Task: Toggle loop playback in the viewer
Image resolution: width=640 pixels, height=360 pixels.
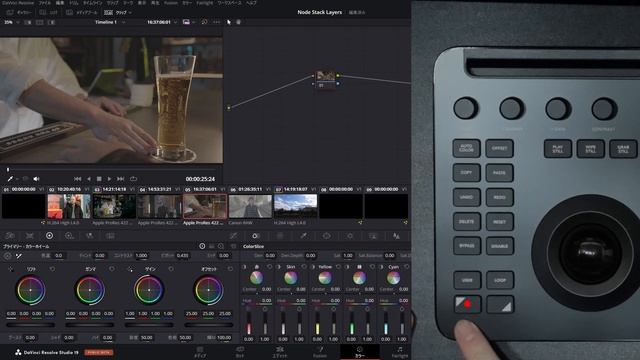Action: (133, 179)
